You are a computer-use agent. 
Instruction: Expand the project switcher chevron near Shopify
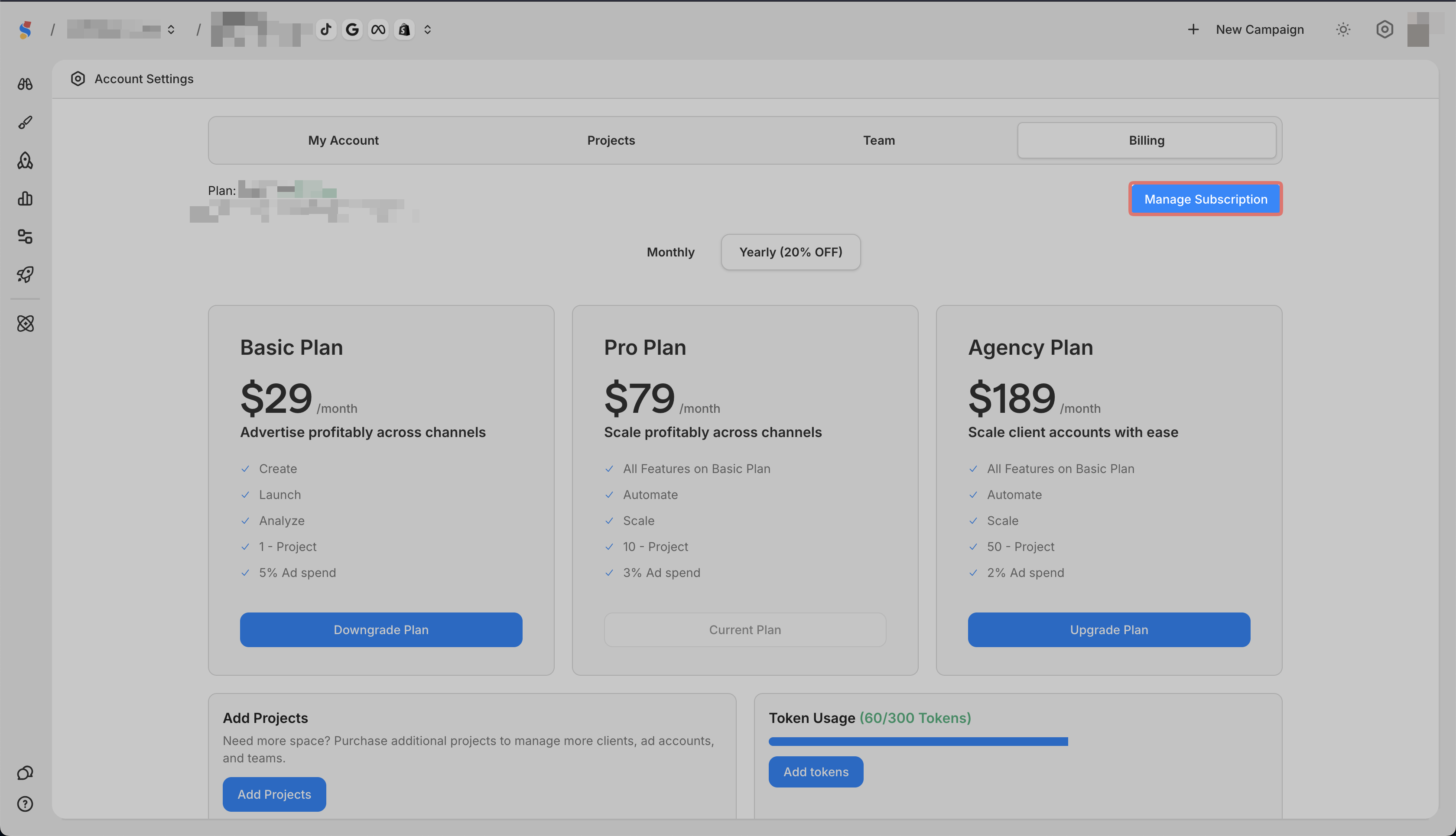tap(427, 29)
